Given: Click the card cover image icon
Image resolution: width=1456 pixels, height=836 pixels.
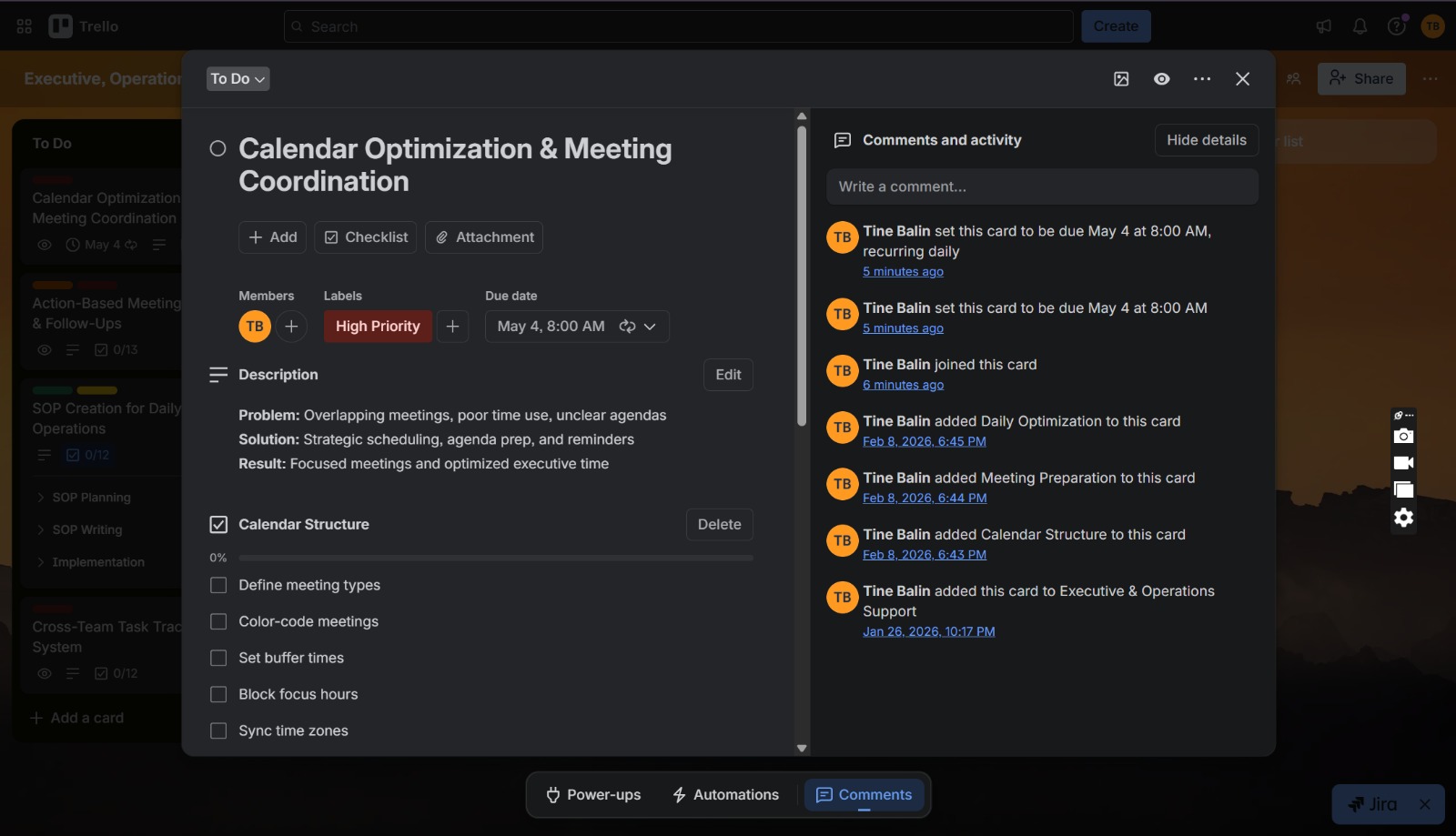Looking at the screenshot, I should coord(1121,79).
